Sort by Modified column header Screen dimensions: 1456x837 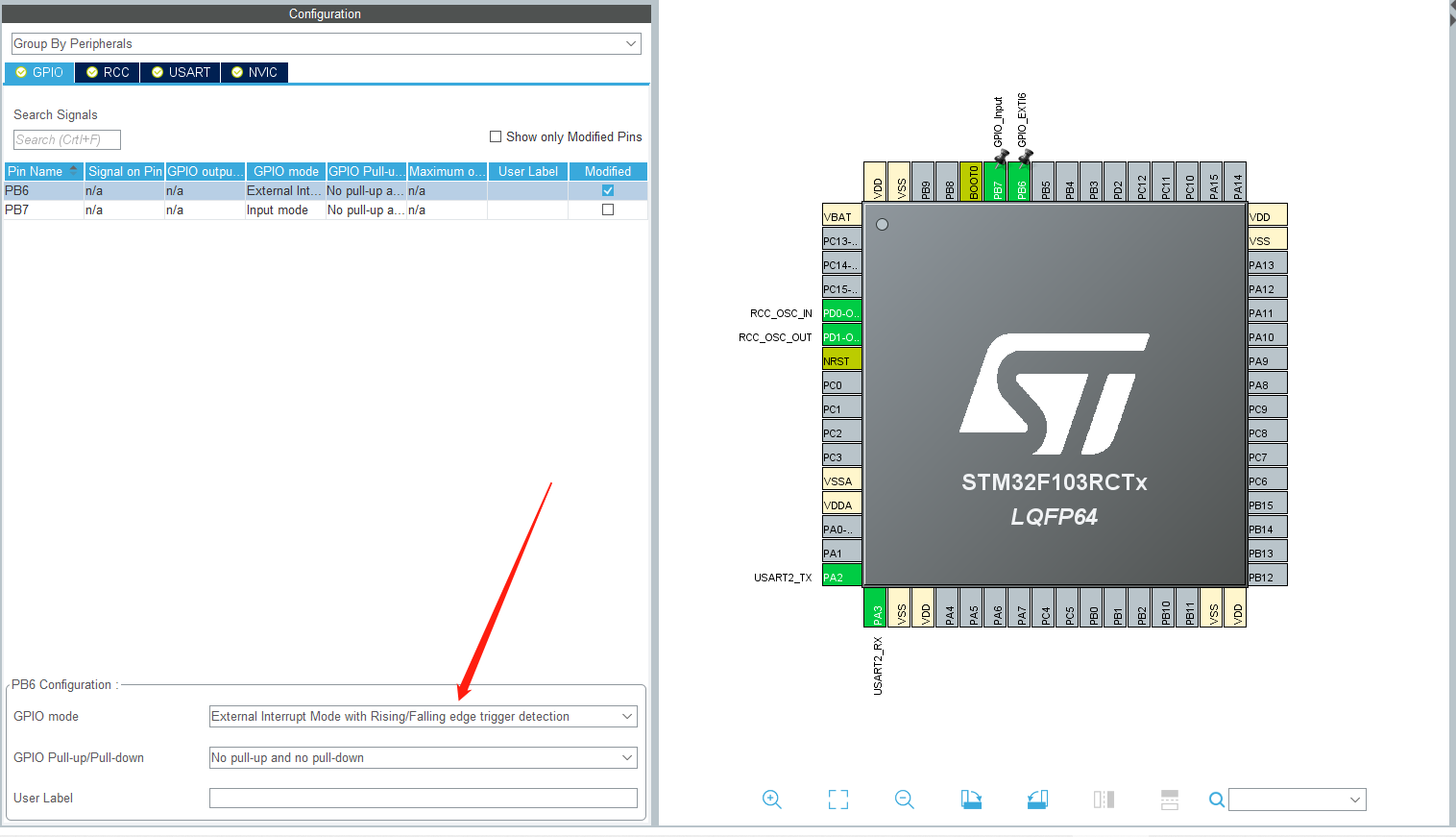pos(608,171)
